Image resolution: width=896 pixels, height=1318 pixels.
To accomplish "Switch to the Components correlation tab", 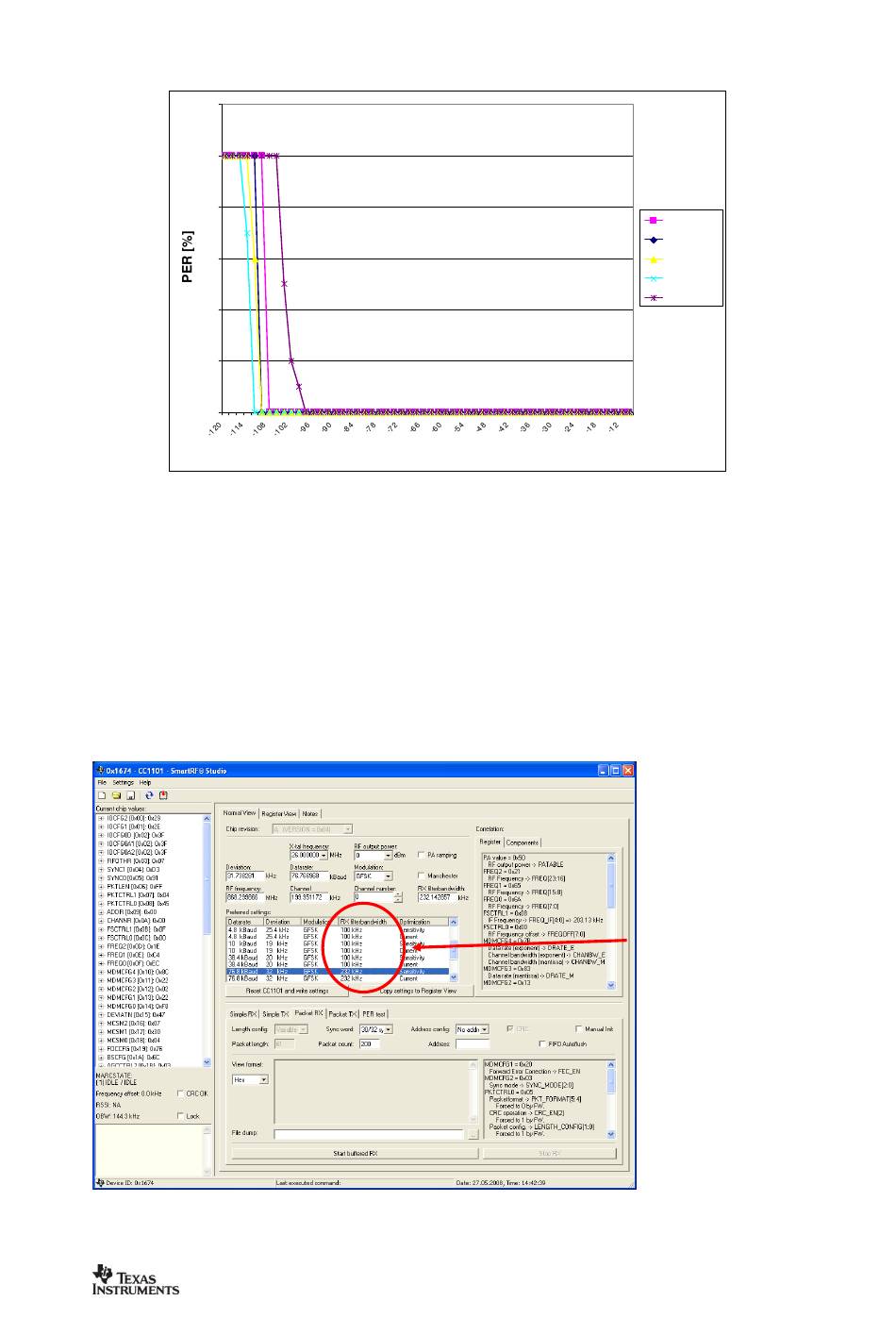I will tap(523, 843).
